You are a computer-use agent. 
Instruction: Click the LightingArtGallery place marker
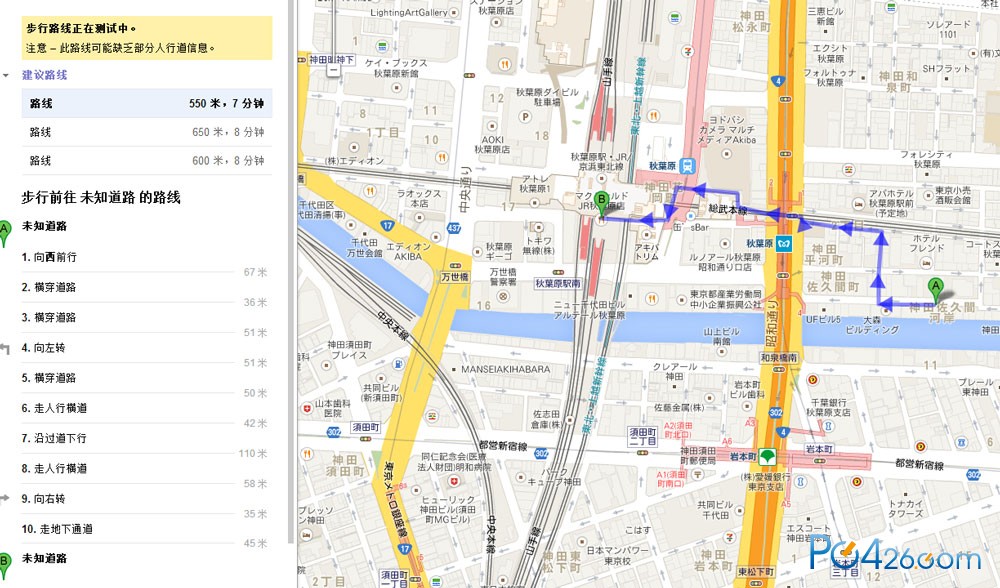pyautogui.click(x=454, y=12)
